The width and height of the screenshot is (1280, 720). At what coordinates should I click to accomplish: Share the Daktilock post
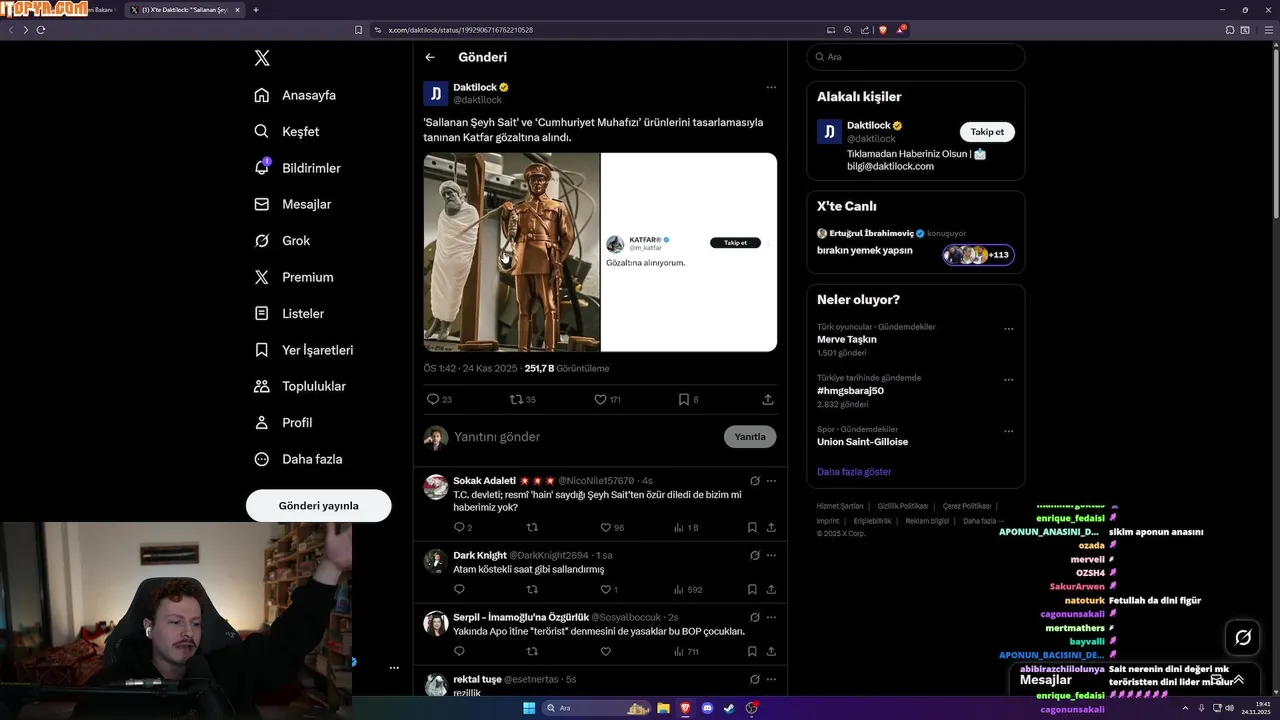pyautogui.click(x=768, y=399)
